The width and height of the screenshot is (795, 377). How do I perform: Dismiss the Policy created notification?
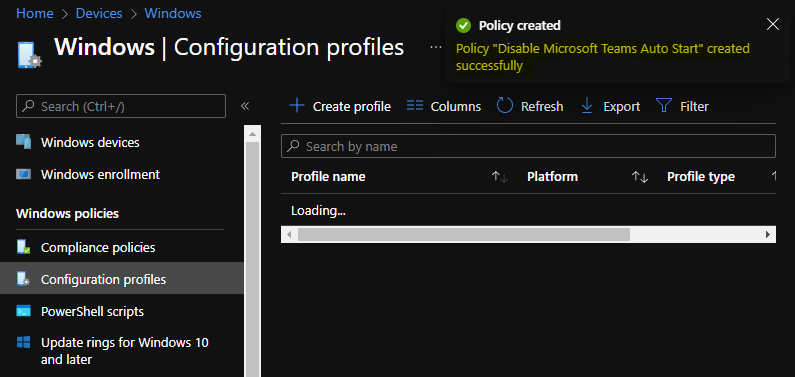tap(773, 24)
